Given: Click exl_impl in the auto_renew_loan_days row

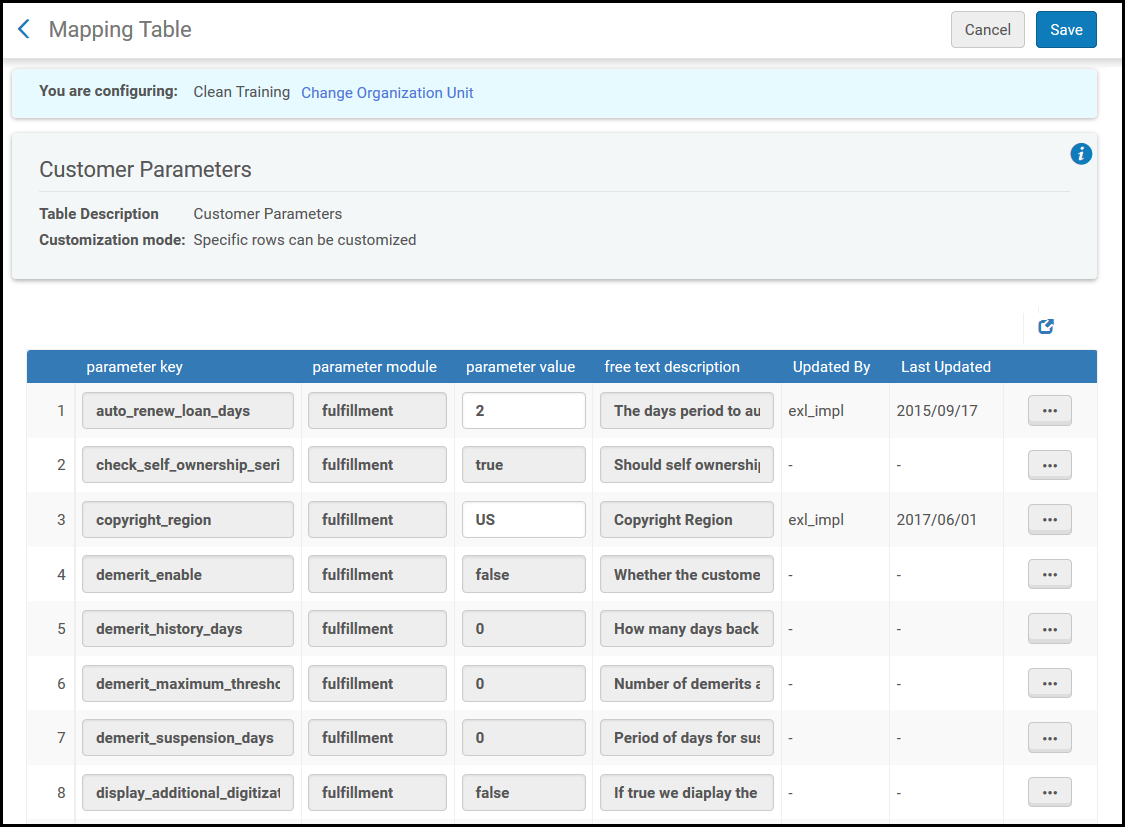Looking at the screenshot, I should tap(816, 410).
